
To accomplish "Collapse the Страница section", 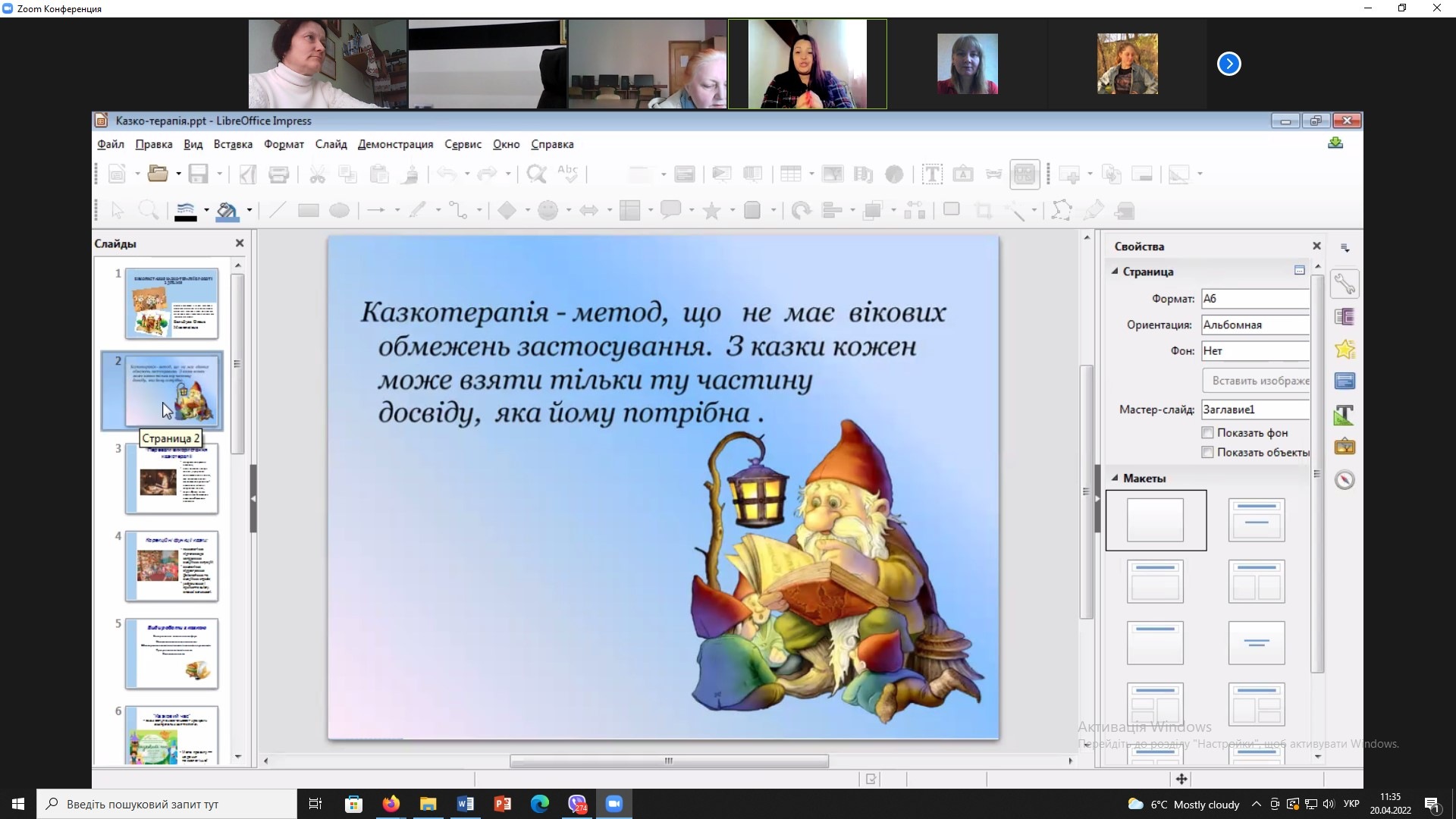I will point(1115,271).
